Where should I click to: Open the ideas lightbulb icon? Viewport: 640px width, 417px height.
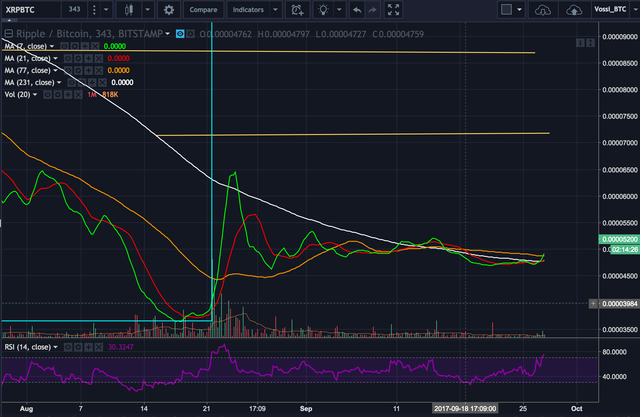click(x=323, y=10)
